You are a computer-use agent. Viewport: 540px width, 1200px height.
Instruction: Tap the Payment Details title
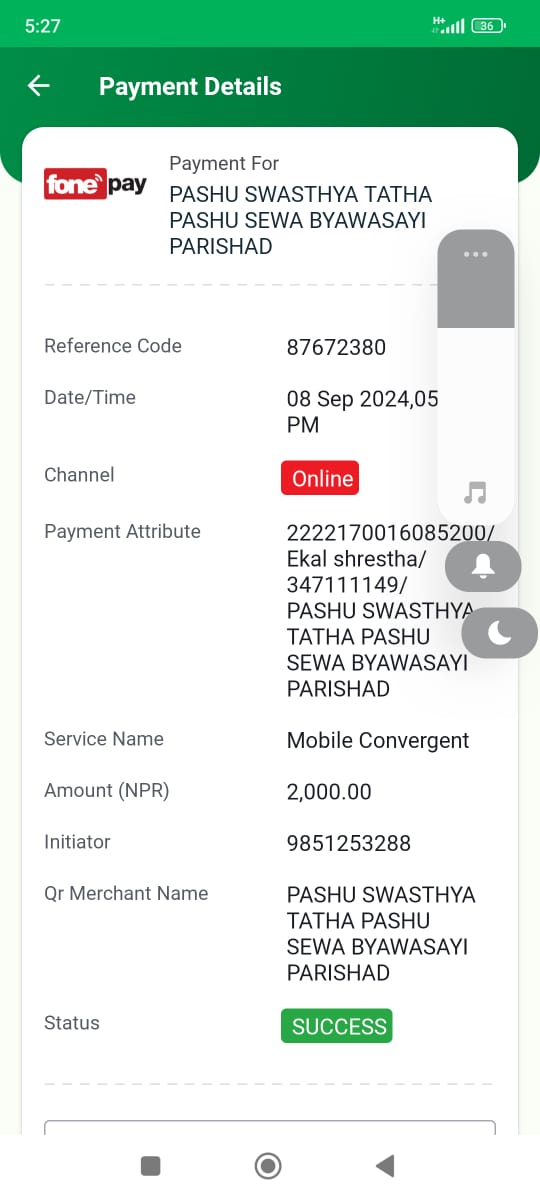(x=190, y=87)
